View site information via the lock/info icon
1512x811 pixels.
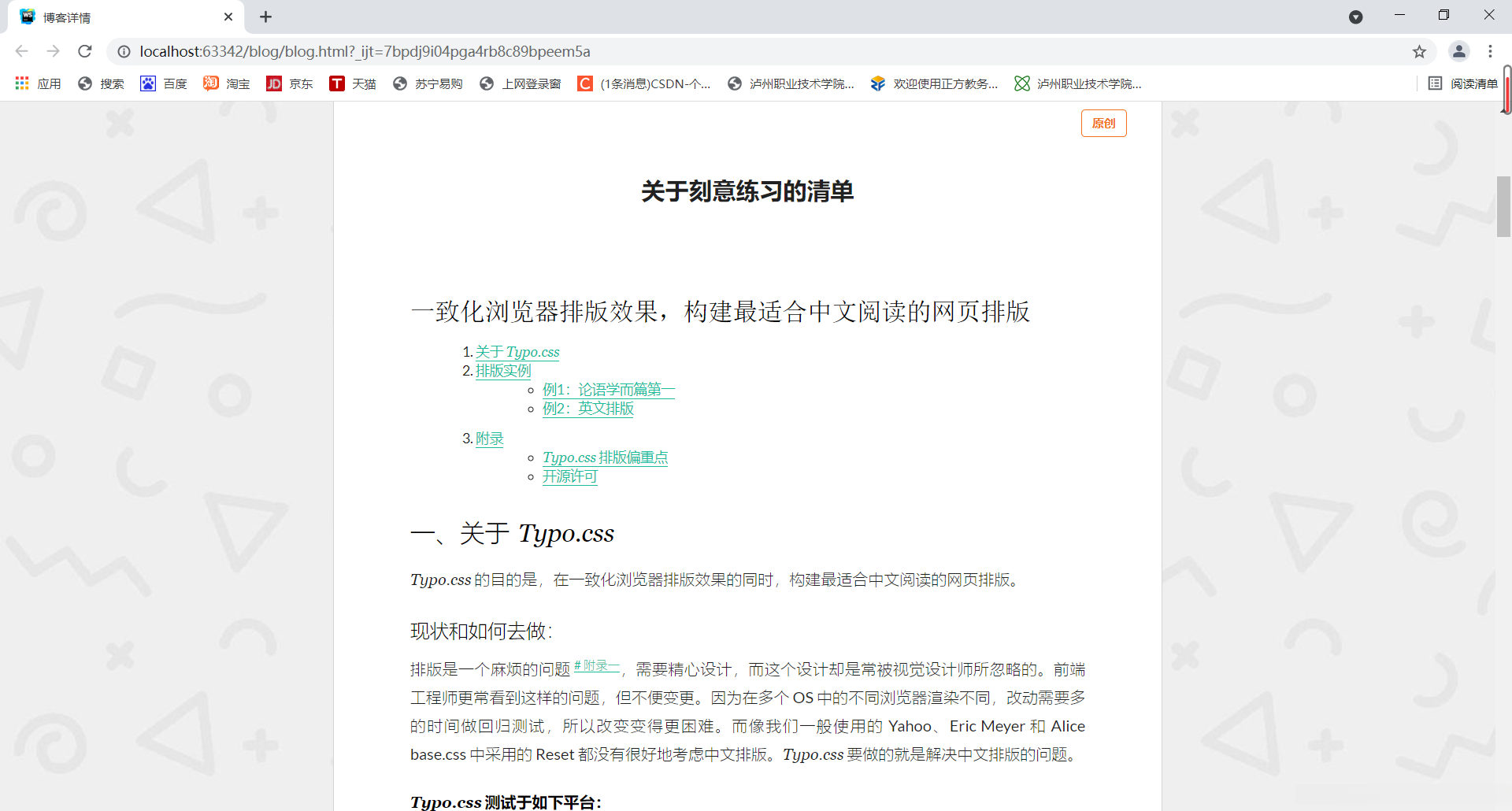(x=124, y=51)
